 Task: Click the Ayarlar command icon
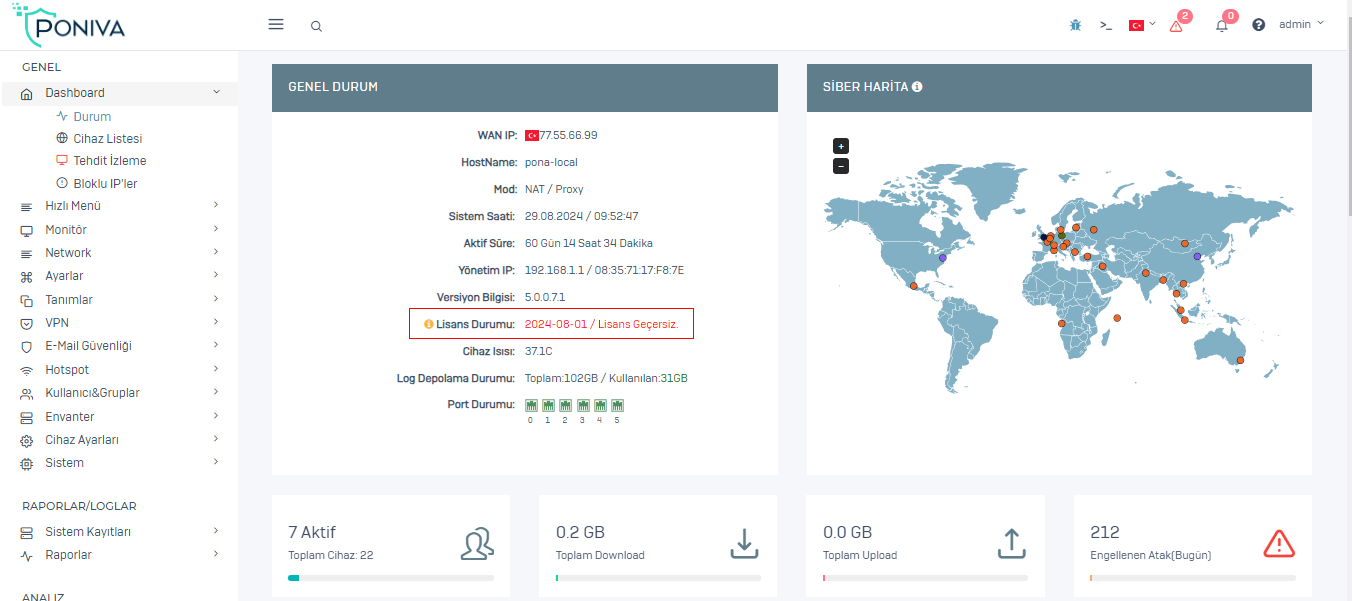coord(27,277)
